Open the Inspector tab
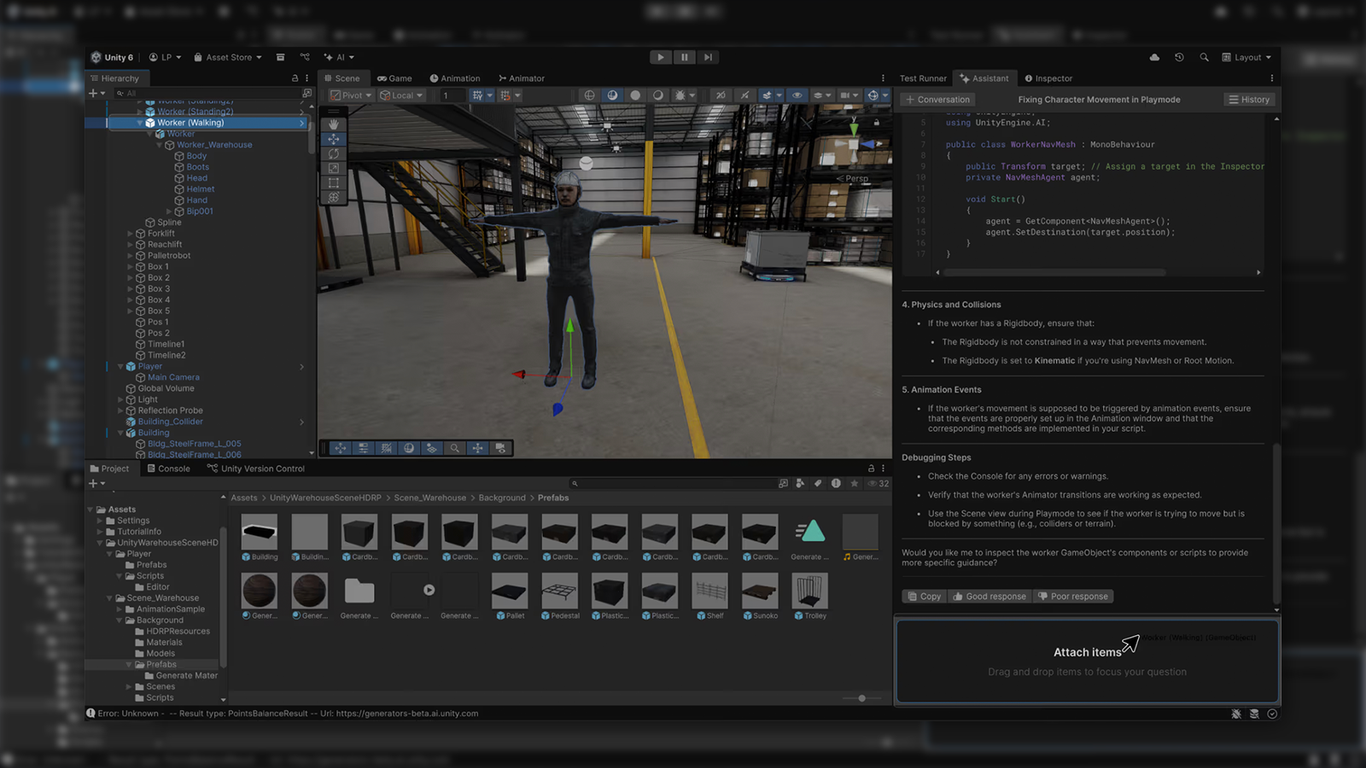Viewport: 1366px width, 768px height. coord(1047,78)
